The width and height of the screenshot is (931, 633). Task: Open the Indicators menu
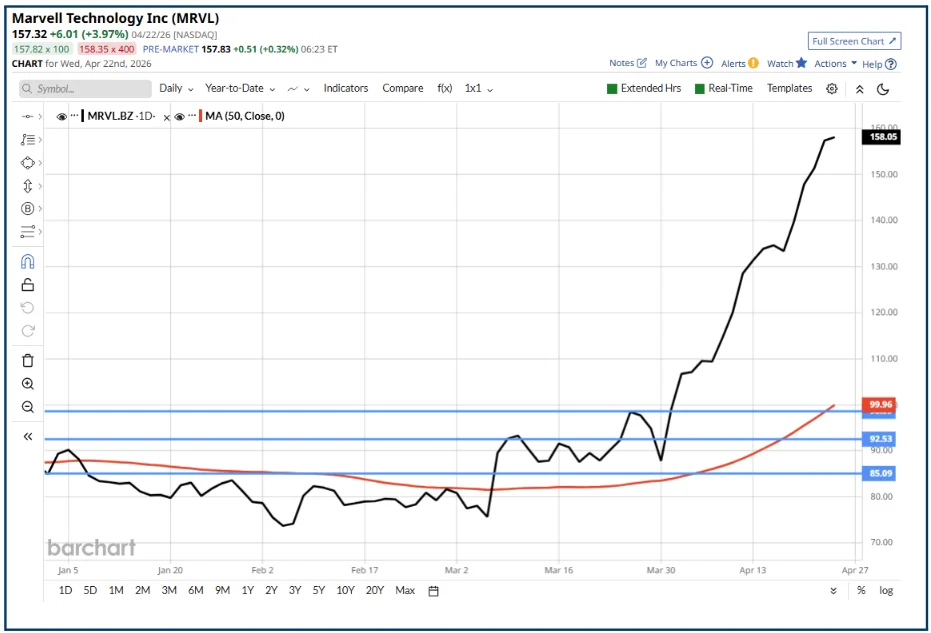pyautogui.click(x=346, y=88)
